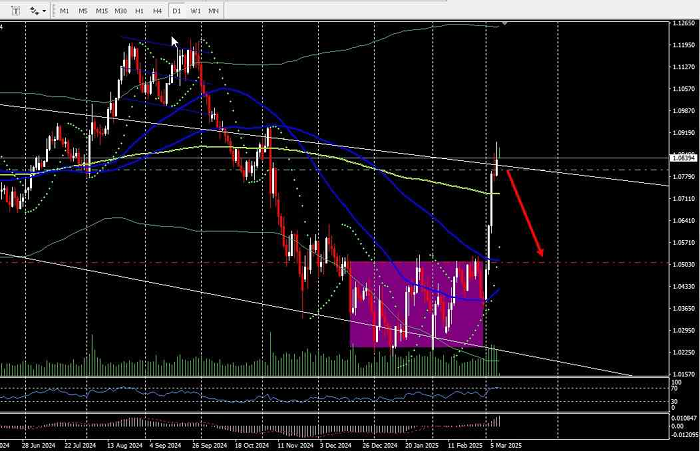
Task: Click the MACD scale value -0.012095
Action: point(685,434)
